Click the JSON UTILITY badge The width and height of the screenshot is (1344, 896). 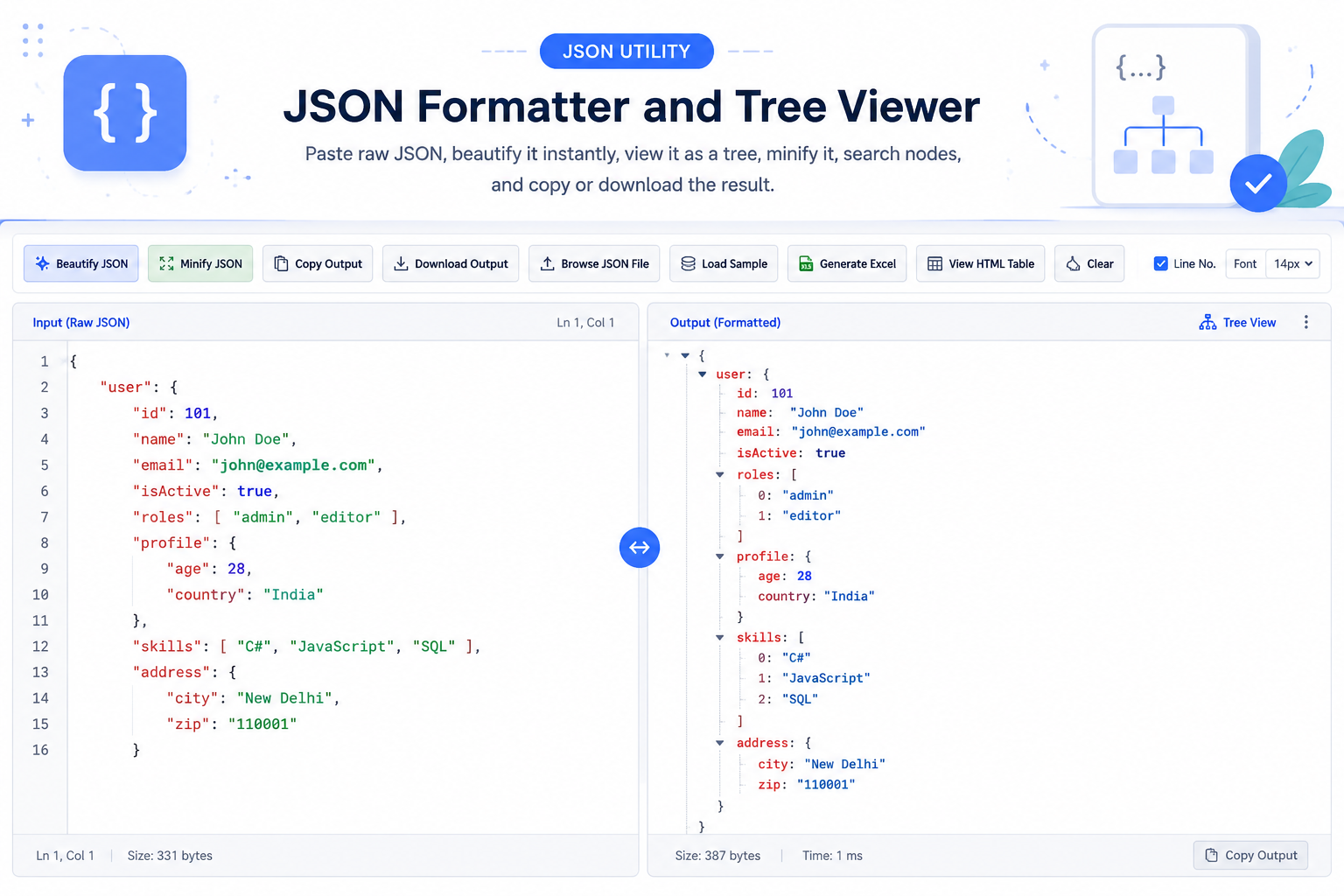(x=626, y=52)
